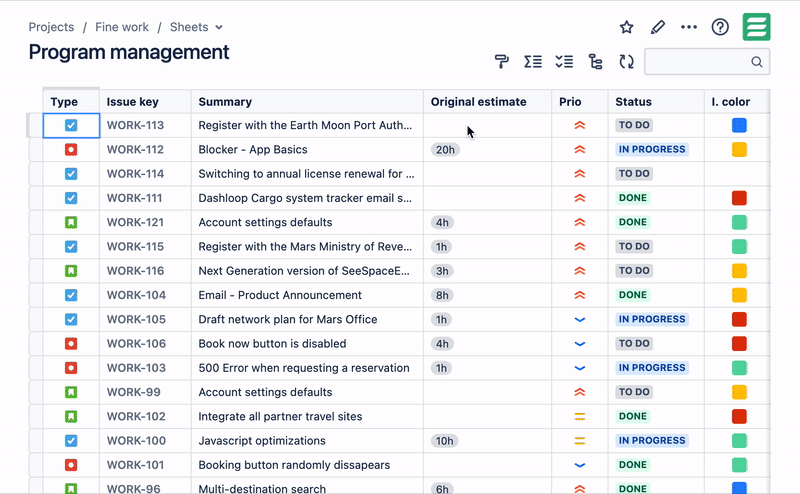This screenshot has height=494, width=800.
Task: Open IN PROGRESS status of WORK-105
Action: [x=652, y=319]
